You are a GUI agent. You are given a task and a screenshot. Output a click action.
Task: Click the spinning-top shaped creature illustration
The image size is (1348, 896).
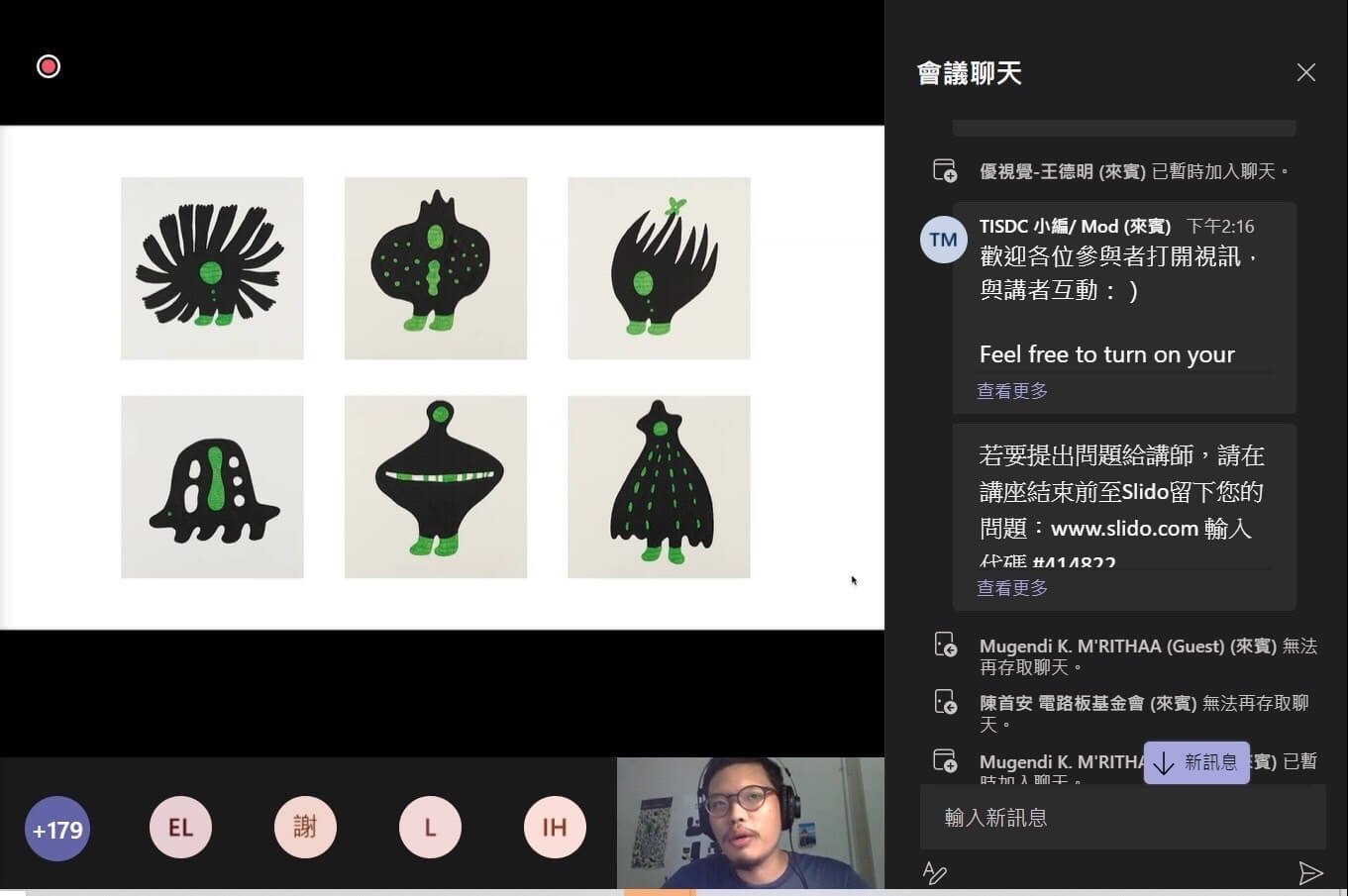pos(436,487)
